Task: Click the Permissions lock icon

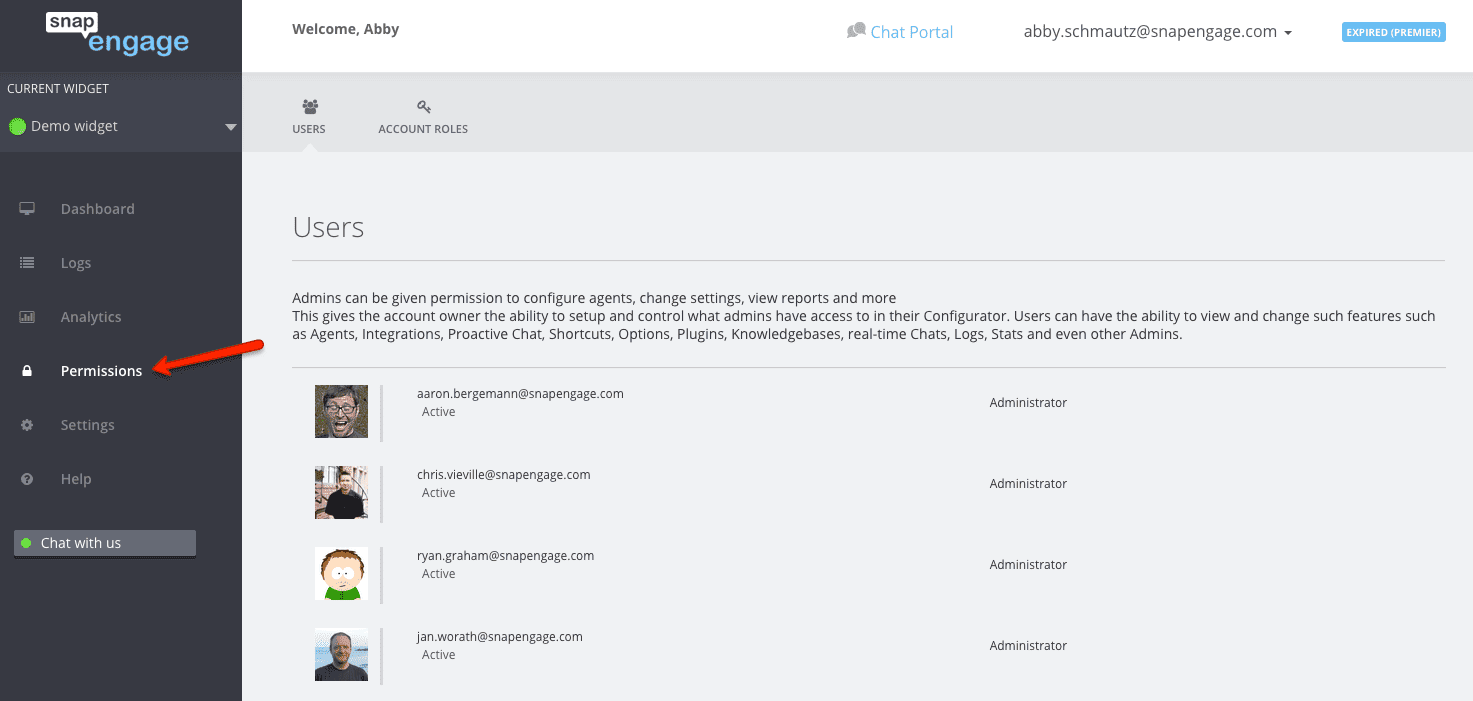Action: click(x=27, y=371)
